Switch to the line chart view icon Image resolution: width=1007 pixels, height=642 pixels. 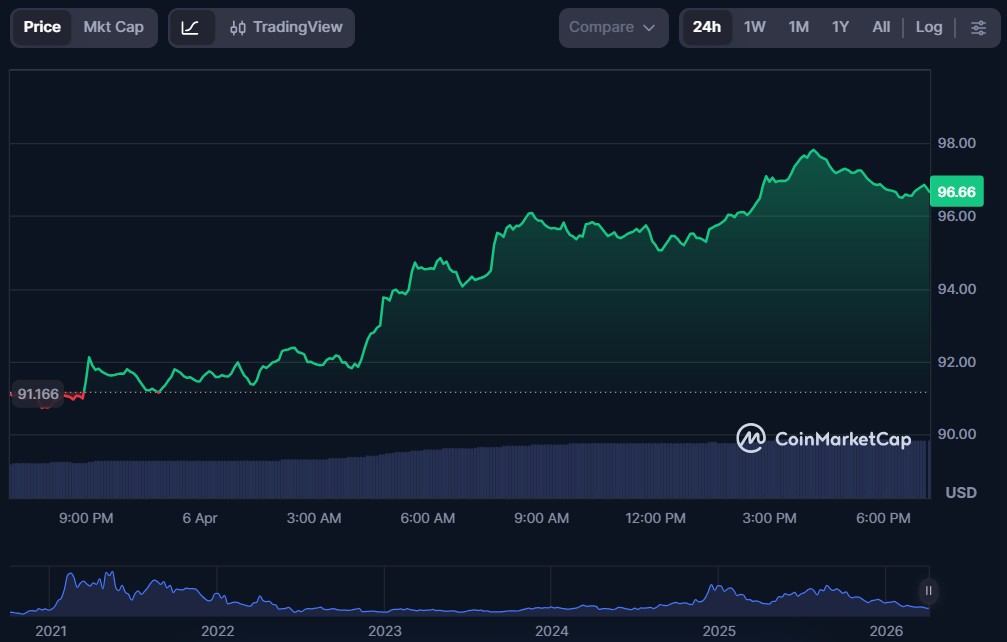point(191,28)
